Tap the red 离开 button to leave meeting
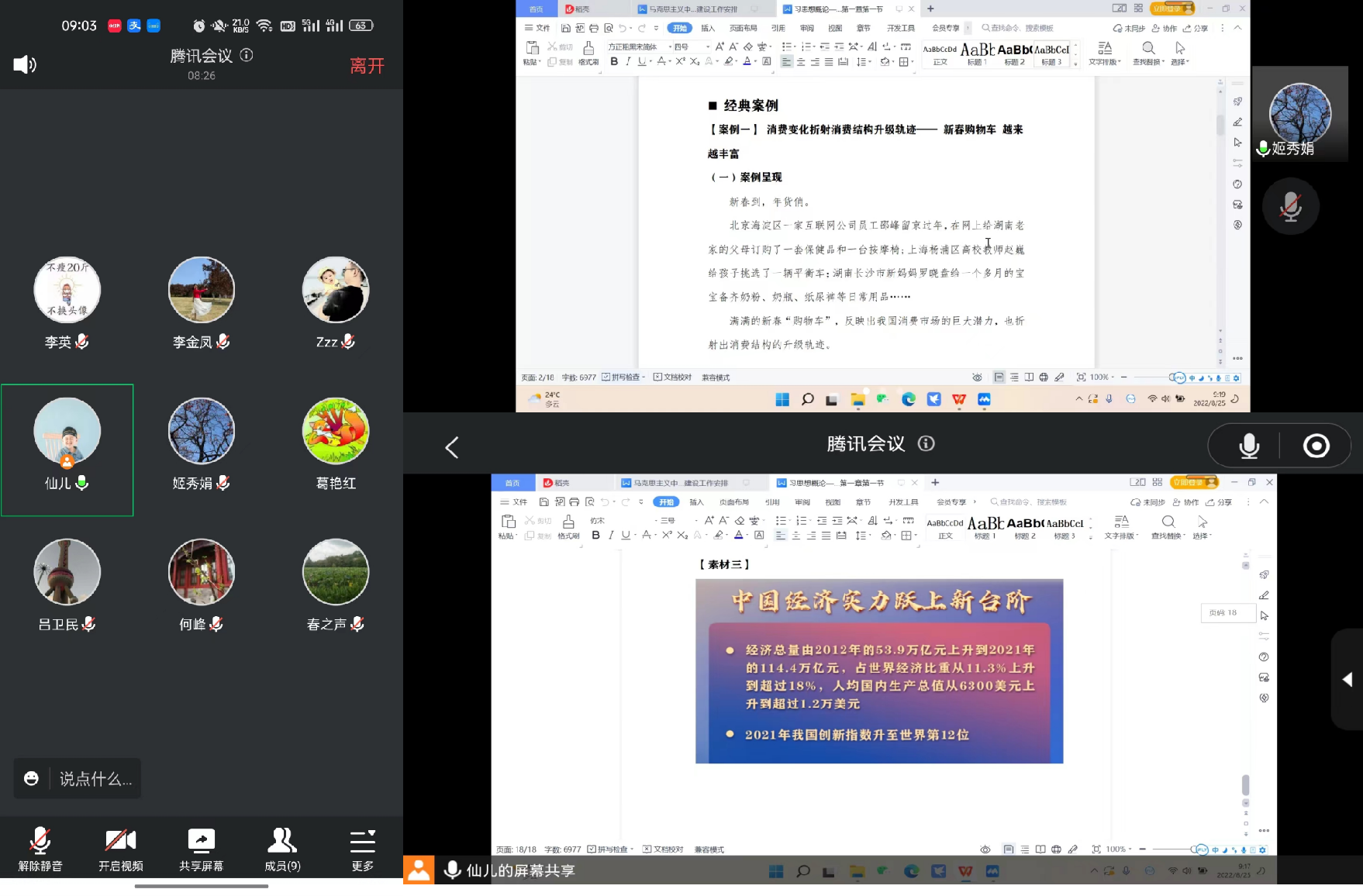Image resolution: width=1363 pixels, height=896 pixels. tap(367, 66)
